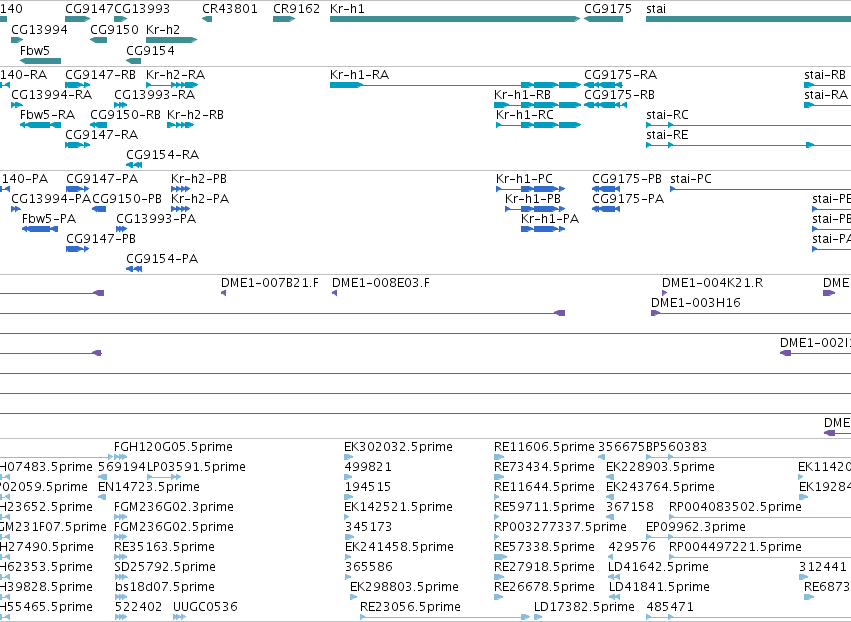The height and width of the screenshot is (622, 851).
Task: Select the UUGC0536 EST label
Action: coord(205,607)
